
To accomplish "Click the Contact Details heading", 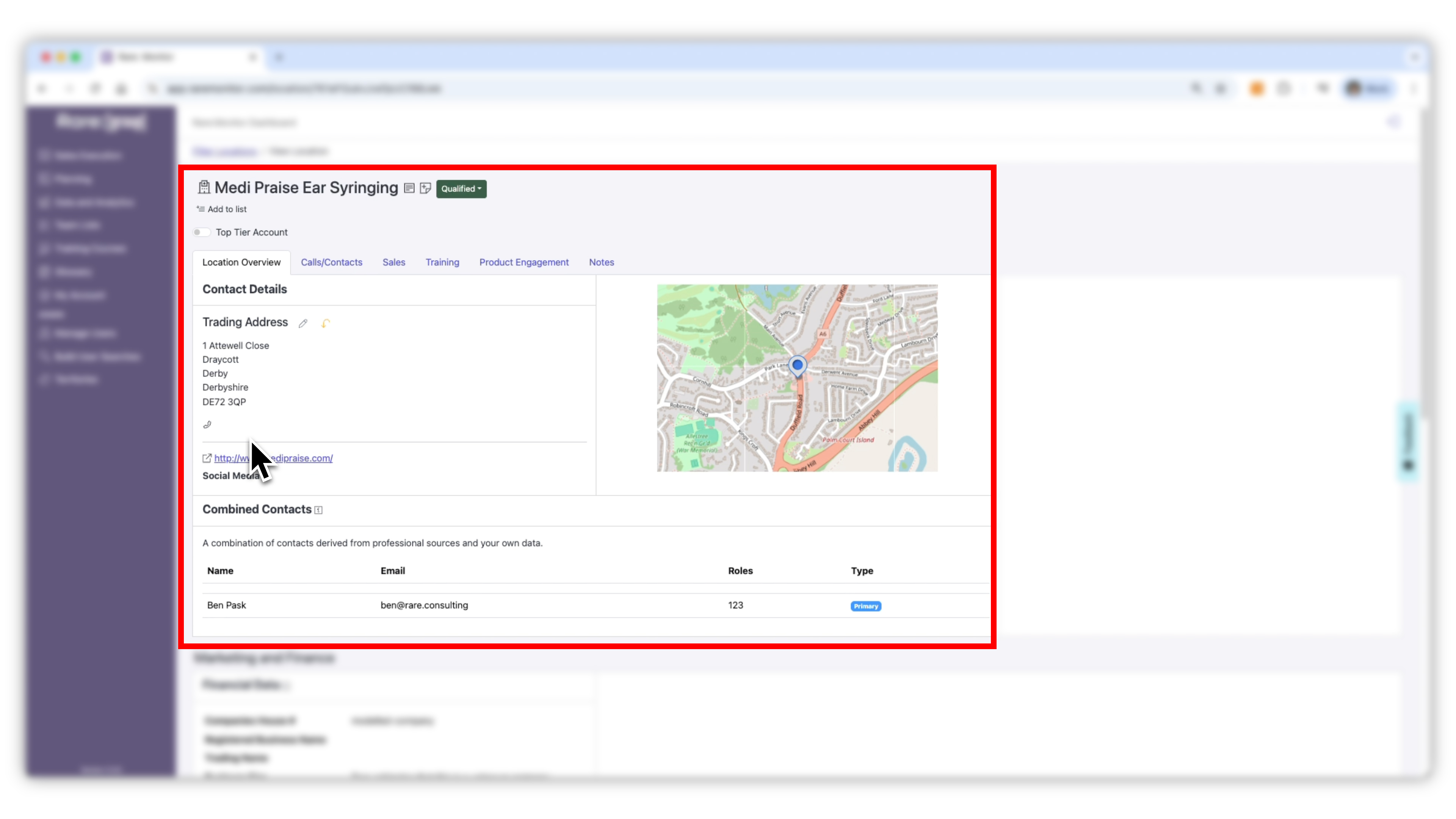I will click(x=244, y=289).
